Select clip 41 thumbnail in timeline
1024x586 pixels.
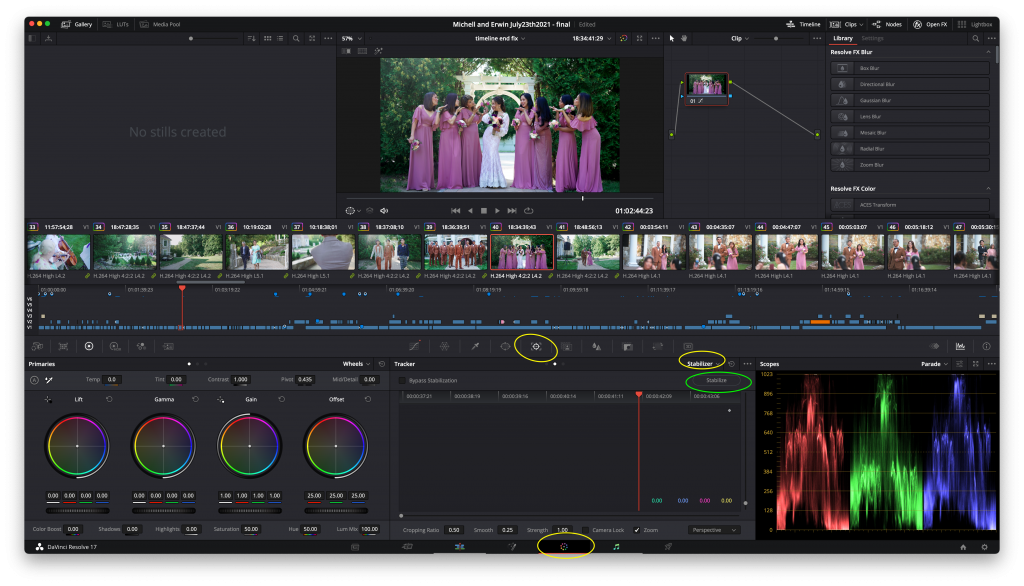click(586, 252)
